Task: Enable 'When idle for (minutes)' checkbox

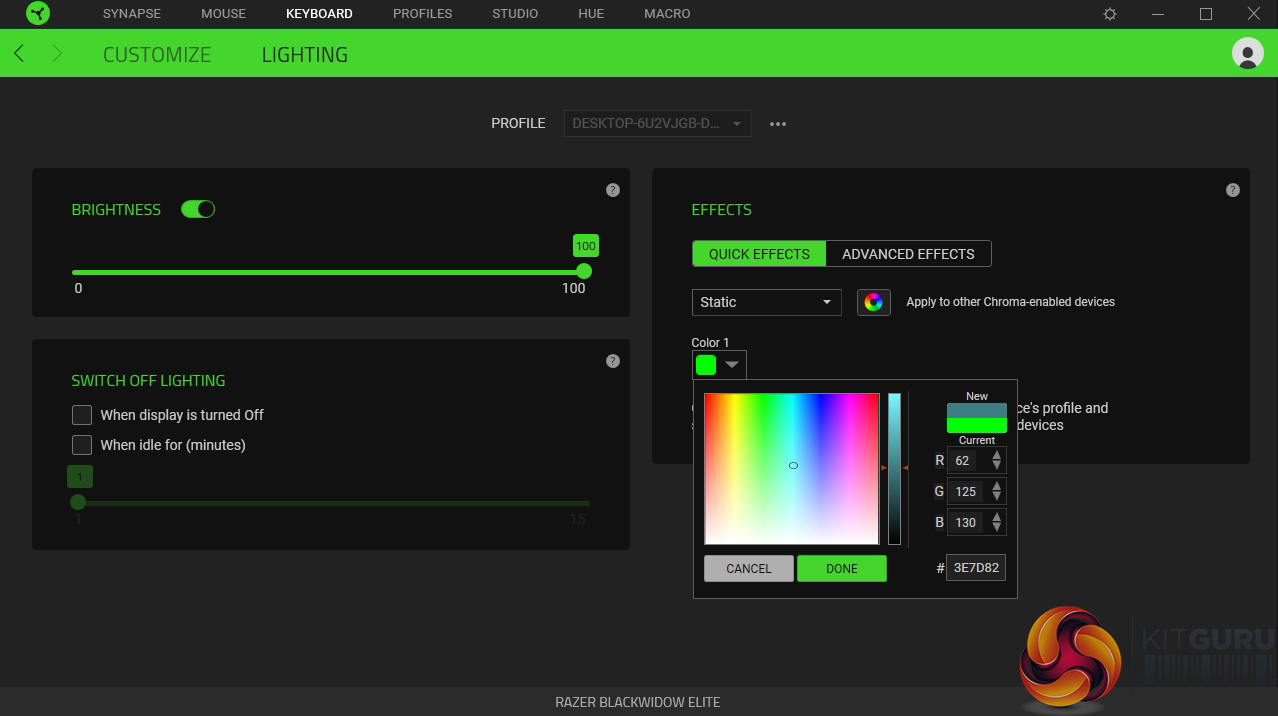Action: point(82,445)
